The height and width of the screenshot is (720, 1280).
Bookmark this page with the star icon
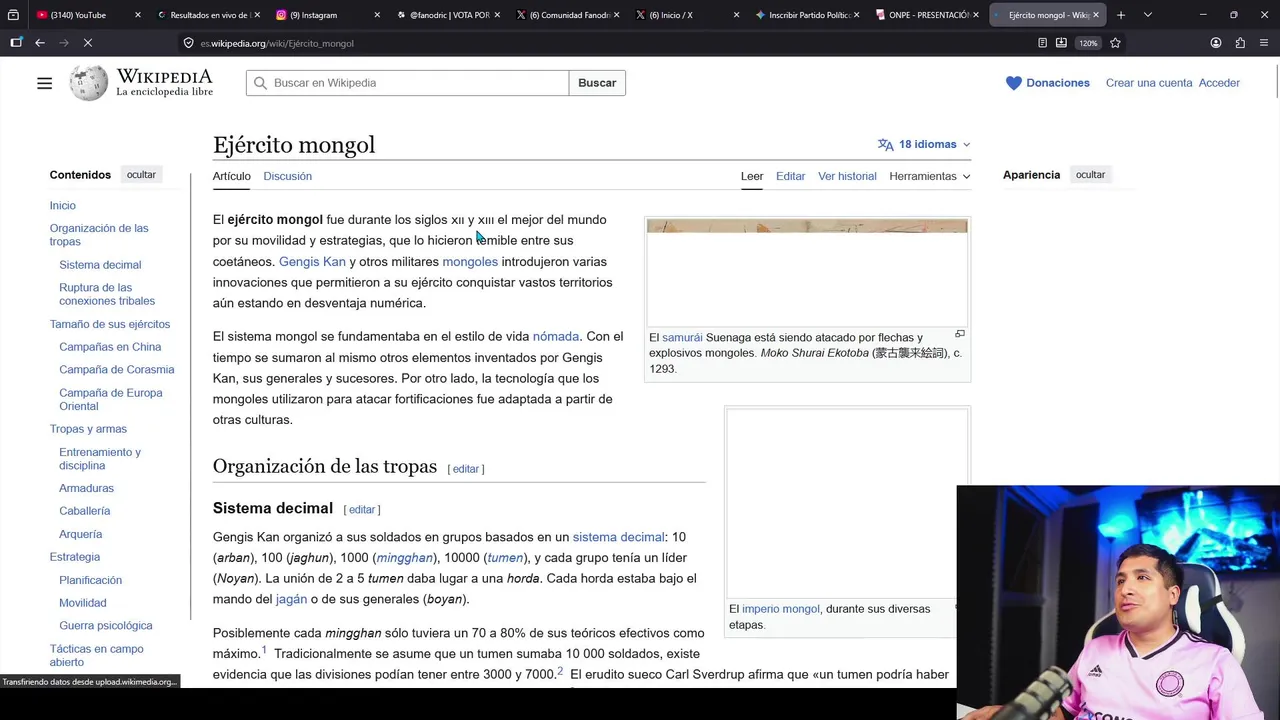tap(1115, 43)
